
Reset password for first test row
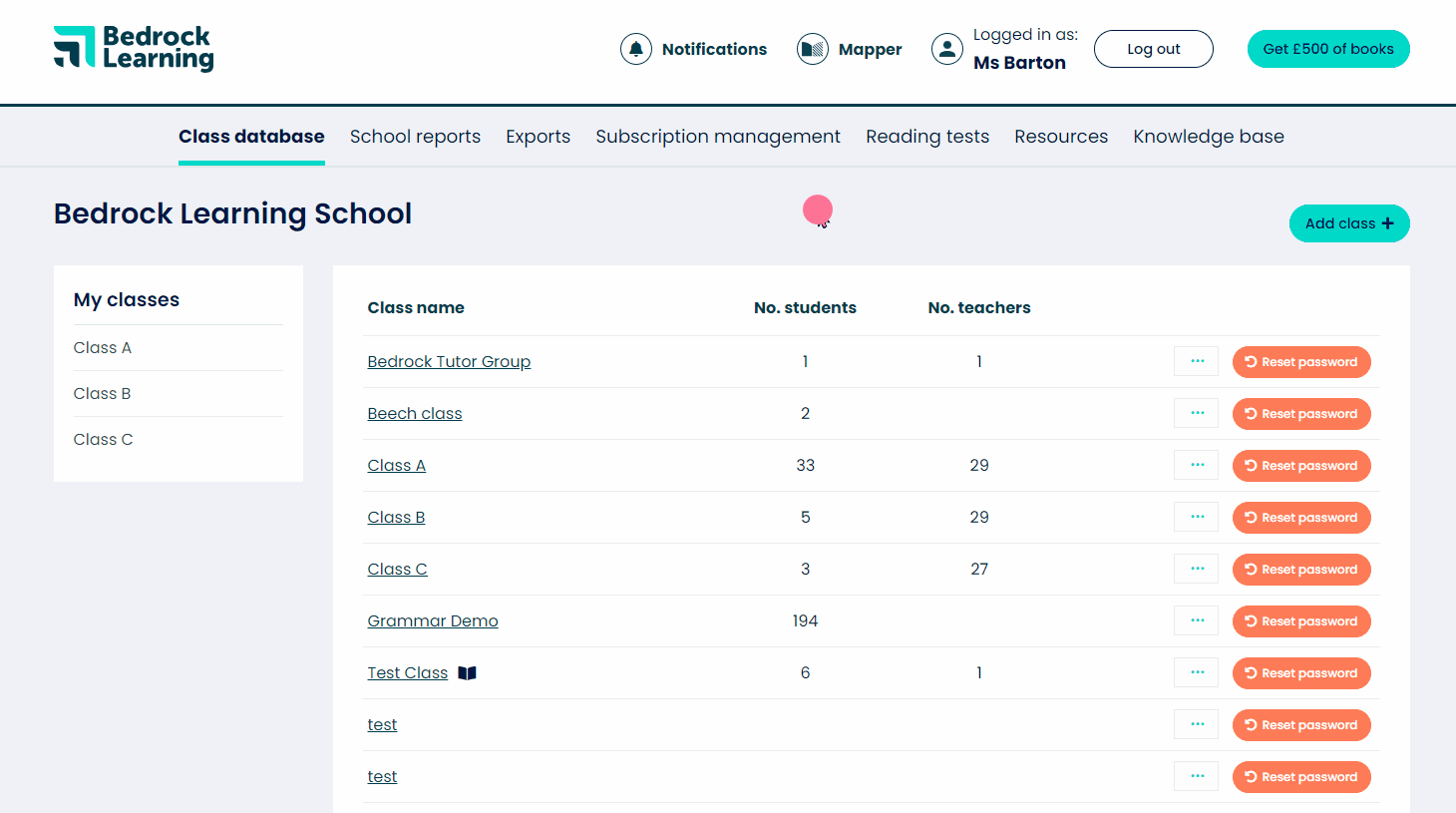click(x=1301, y=725)
